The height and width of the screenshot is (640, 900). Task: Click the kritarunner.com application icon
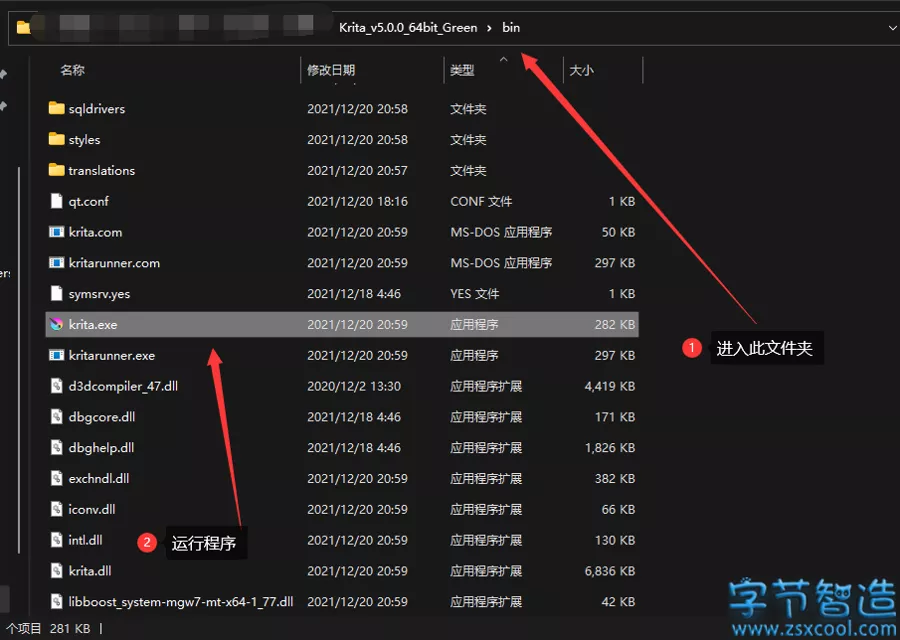click(x=56, y=263)
